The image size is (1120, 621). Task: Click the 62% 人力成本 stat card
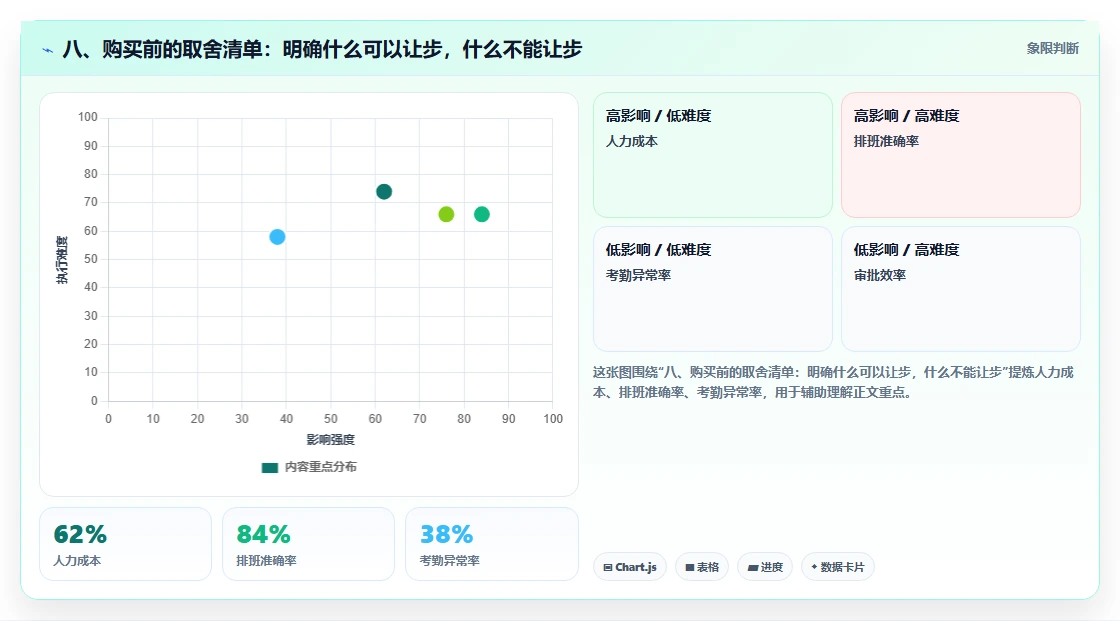click(x=126, y=545)
